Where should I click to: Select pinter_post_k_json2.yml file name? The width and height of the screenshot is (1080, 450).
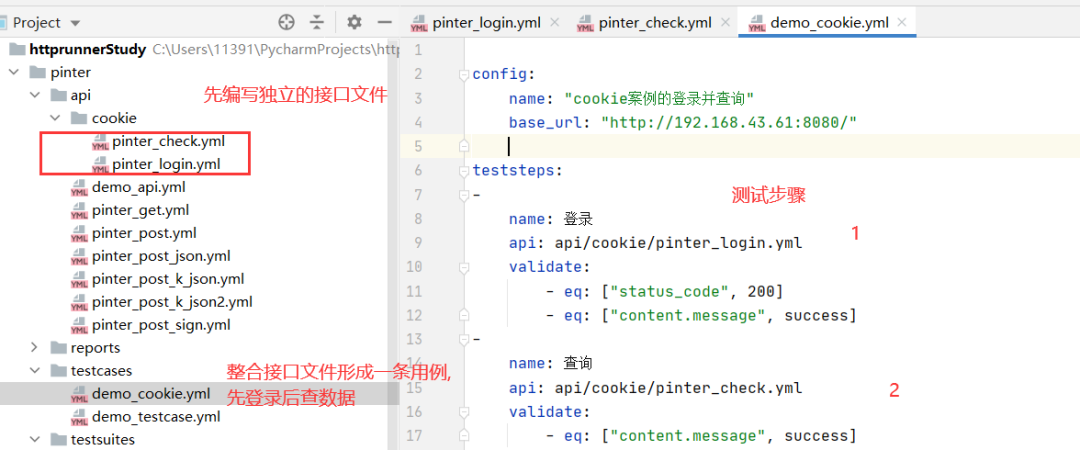(x=172, y=301)
